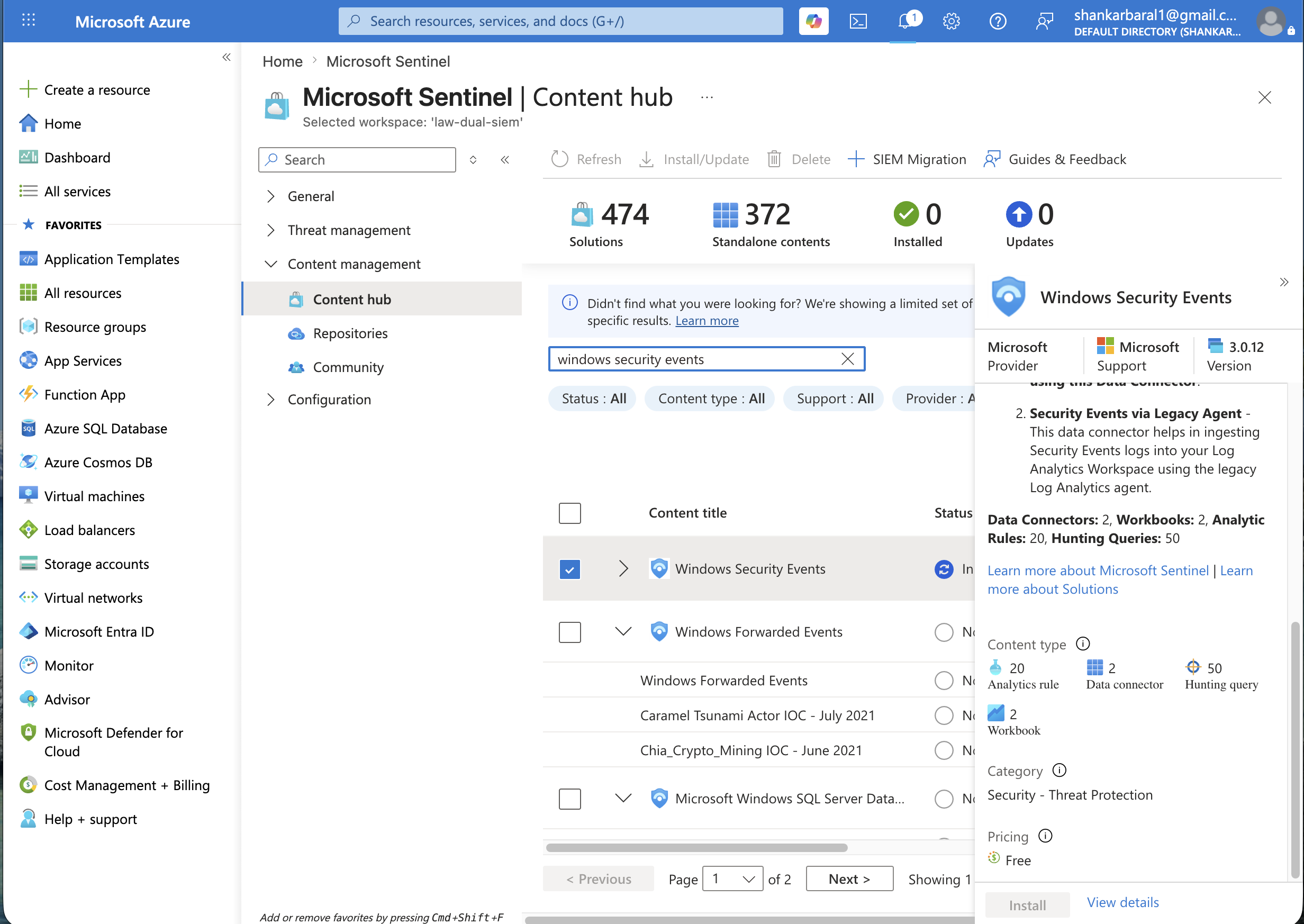Click the Content type info icon

tap(1083, 644)
